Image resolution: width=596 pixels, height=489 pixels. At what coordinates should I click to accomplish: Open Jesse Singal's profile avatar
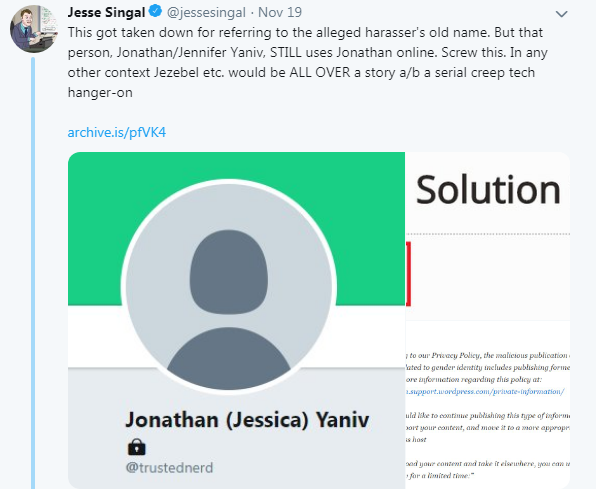[34, 29]
